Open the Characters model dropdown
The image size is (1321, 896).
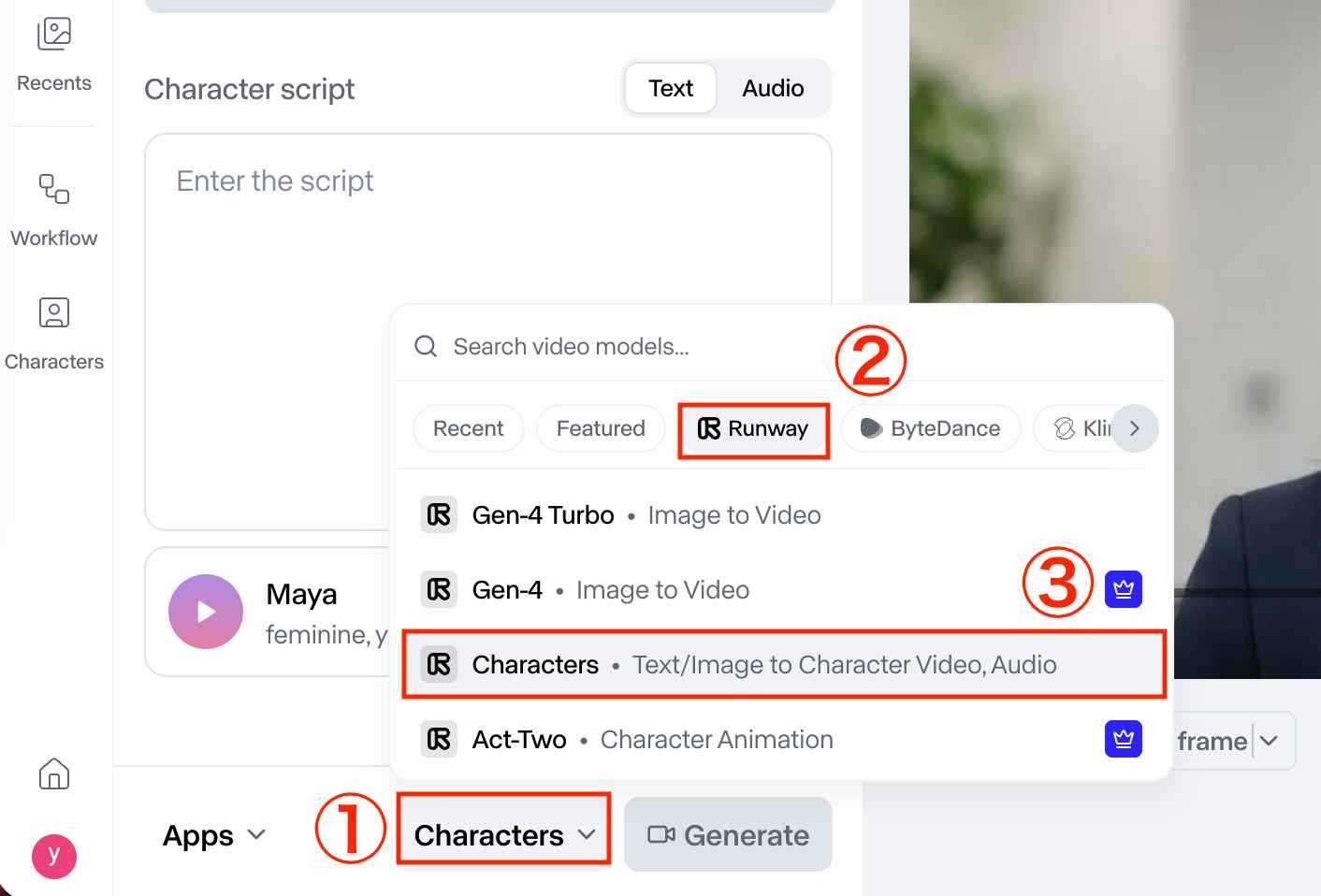(x=504, y=834)
